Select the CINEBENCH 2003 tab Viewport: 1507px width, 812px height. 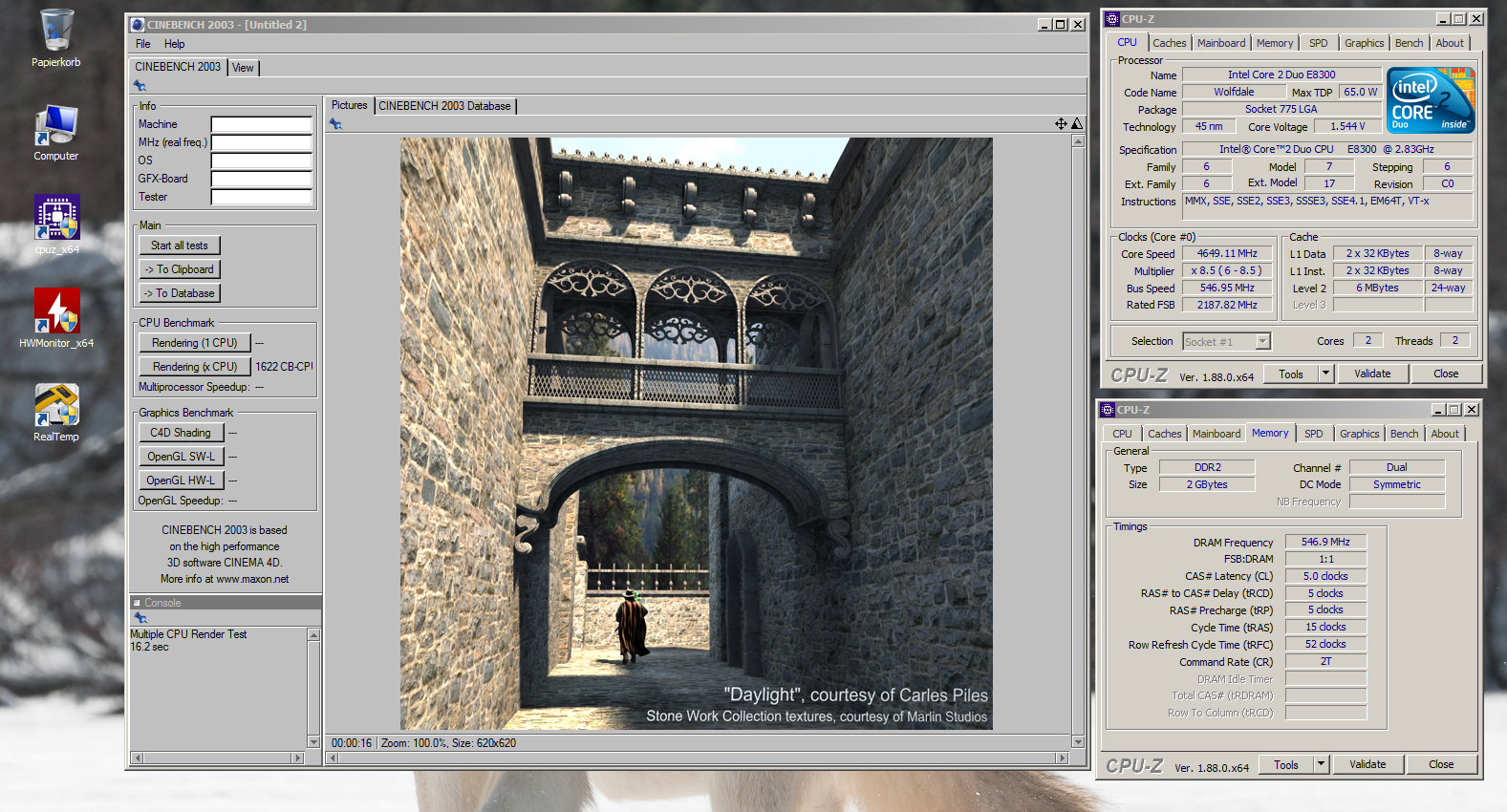click(x=178, y=67)
